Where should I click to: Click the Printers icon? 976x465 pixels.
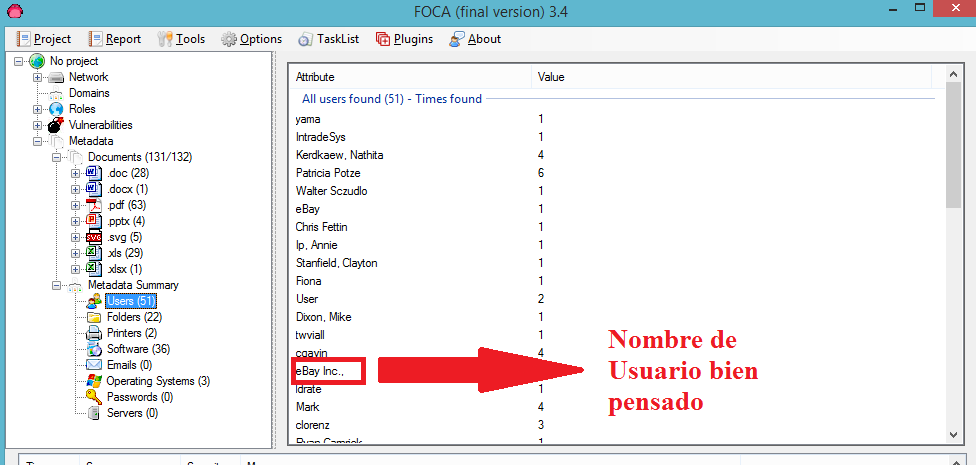(x=94, y=333)
